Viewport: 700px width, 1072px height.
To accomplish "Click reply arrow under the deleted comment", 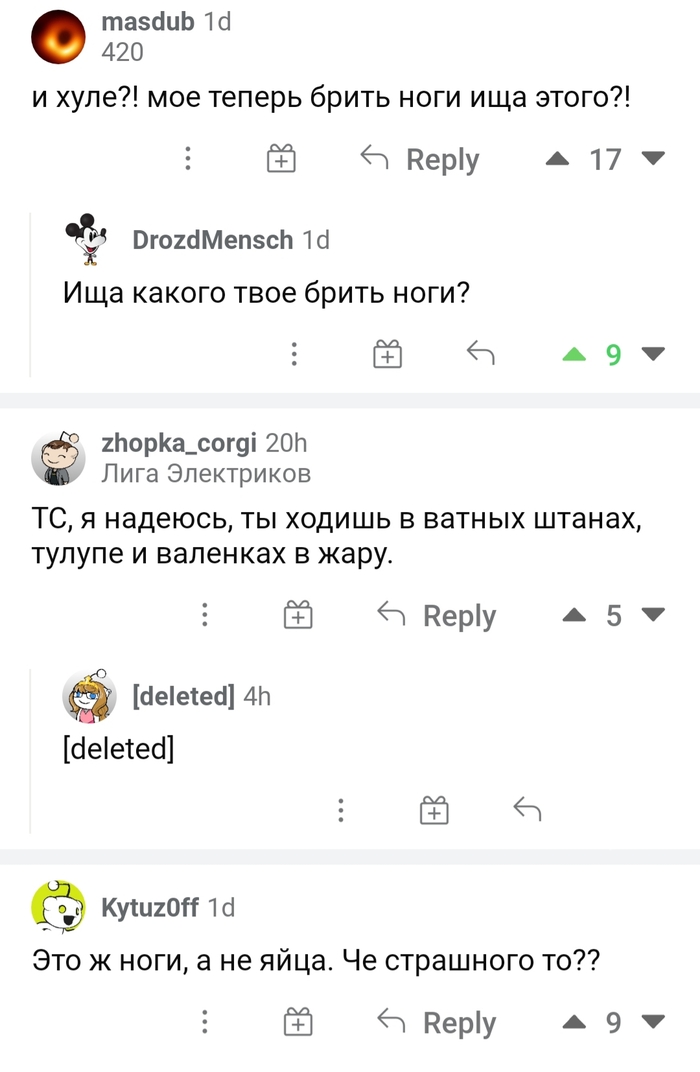I will tap(527, 810).
